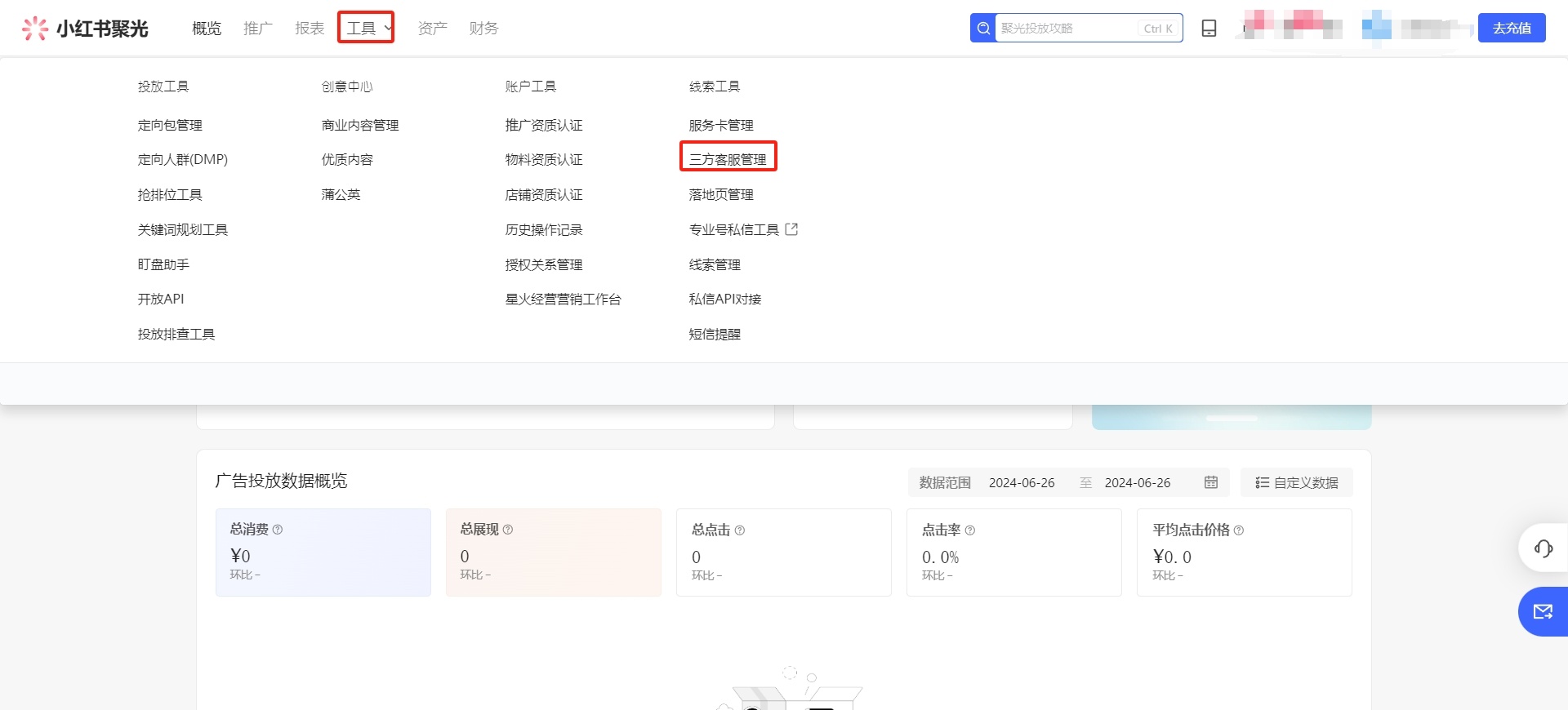Select 优质内容 menu item
The image size is (1568, 710).
(347, 160)
